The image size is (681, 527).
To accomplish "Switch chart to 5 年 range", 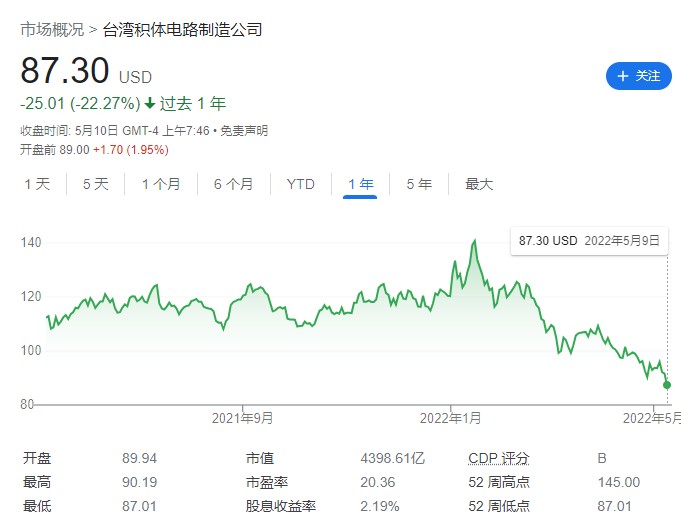I will coord(419,184).
